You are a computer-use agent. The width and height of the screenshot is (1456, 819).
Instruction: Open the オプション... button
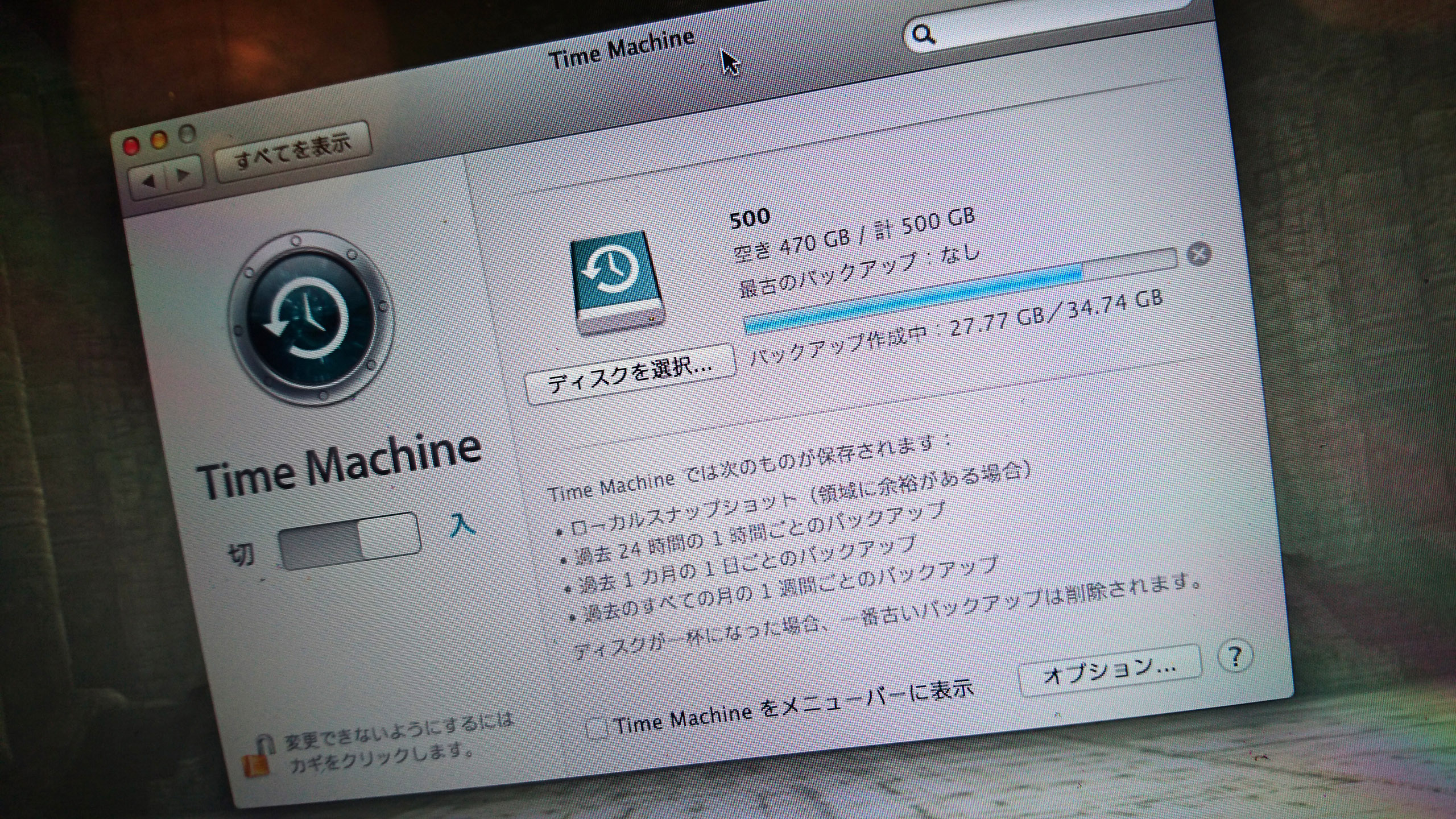tap(1110, 671)
